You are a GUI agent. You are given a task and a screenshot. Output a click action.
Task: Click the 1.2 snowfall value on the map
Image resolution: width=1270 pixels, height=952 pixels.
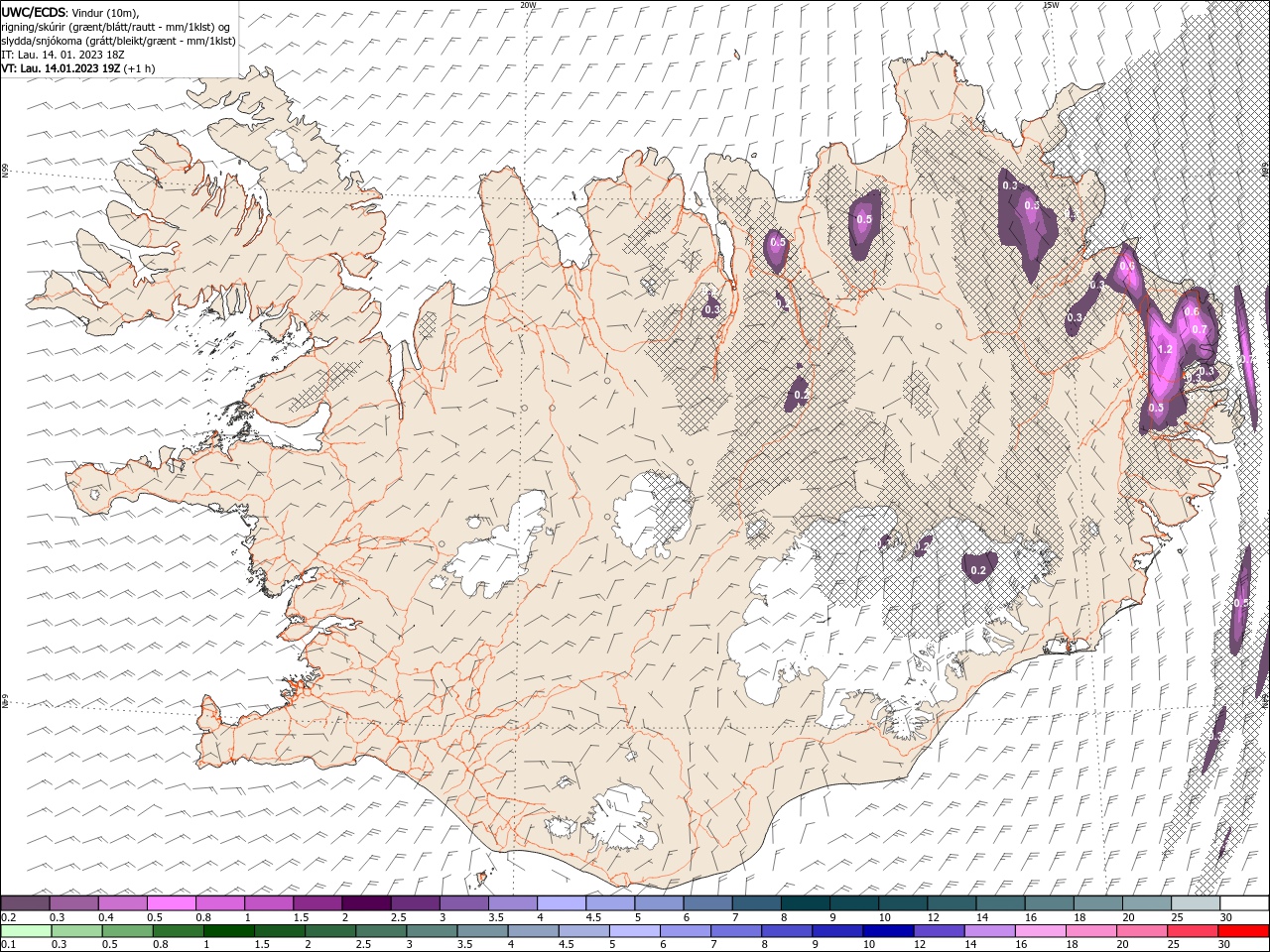click(1166, 350)
